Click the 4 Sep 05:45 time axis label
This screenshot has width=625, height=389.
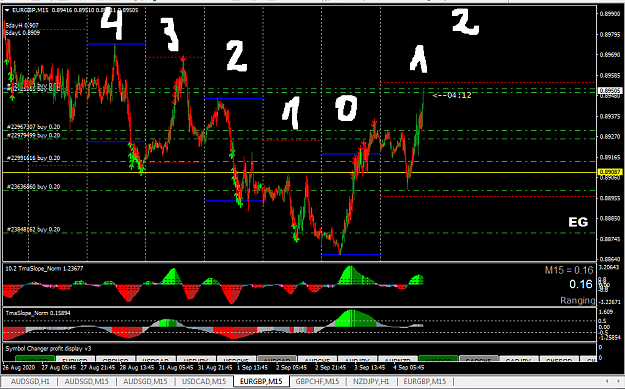coord(409,367)
